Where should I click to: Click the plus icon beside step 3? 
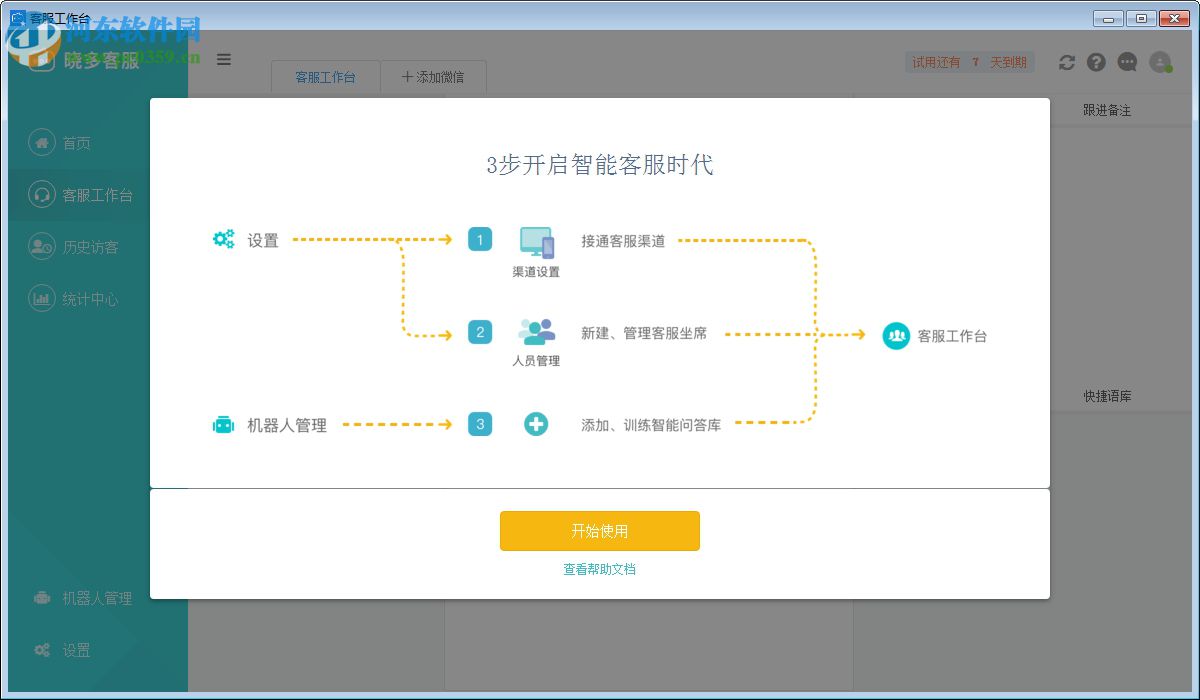pyautogui.click(x=536, y=424)
